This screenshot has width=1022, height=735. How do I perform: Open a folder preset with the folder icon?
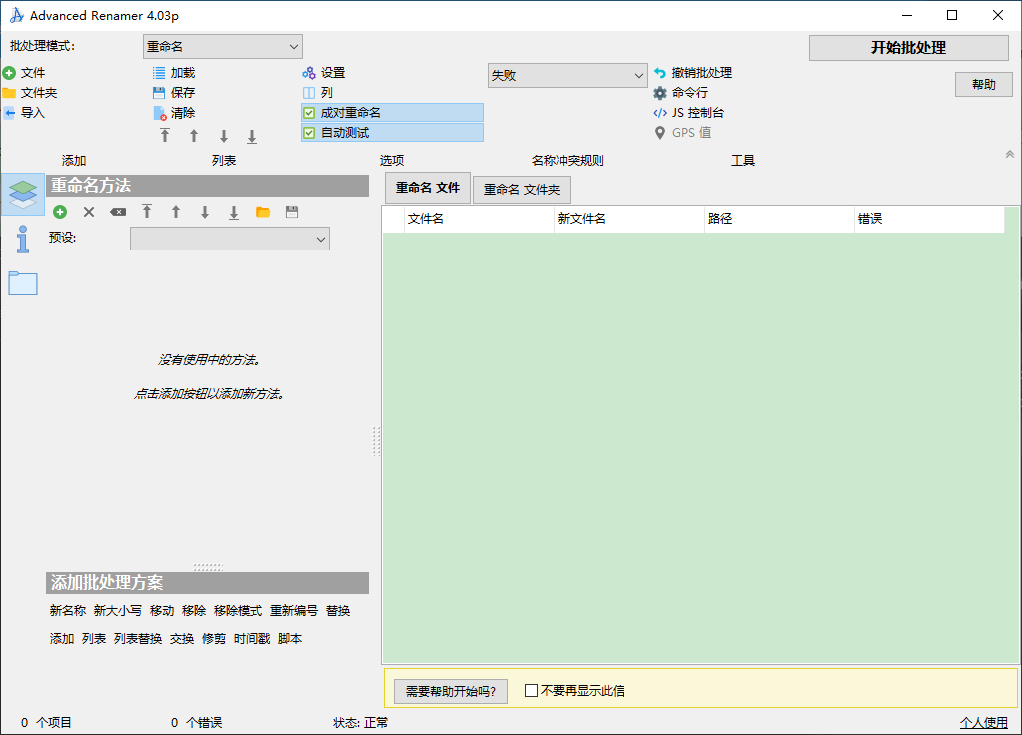click(x=263, y=212)
